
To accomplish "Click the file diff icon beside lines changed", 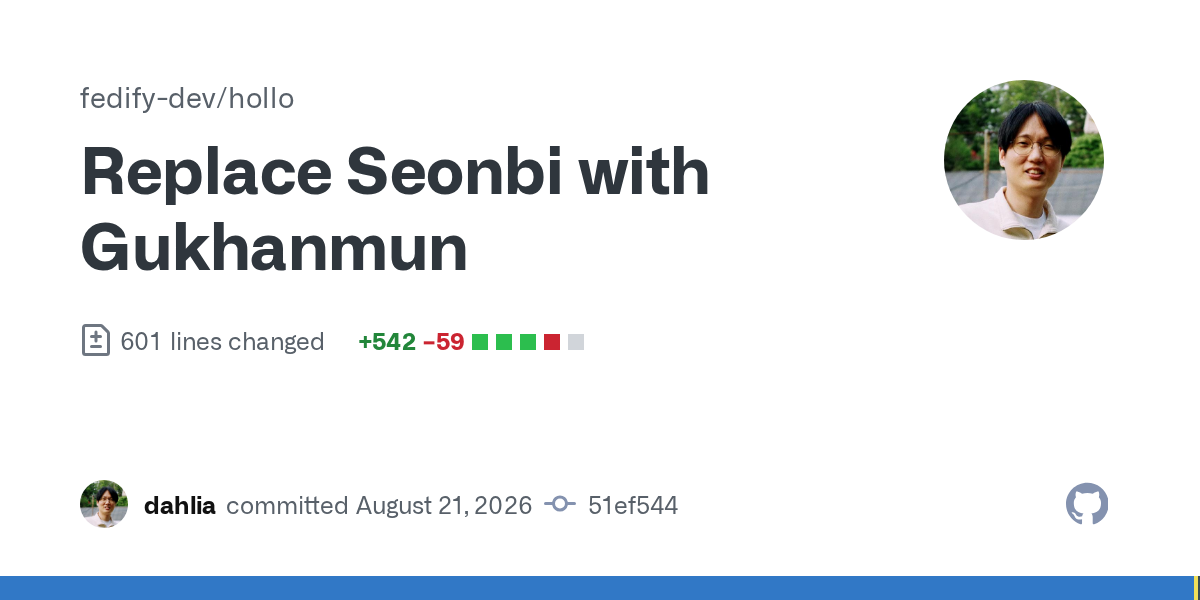I will pos(95,341).
